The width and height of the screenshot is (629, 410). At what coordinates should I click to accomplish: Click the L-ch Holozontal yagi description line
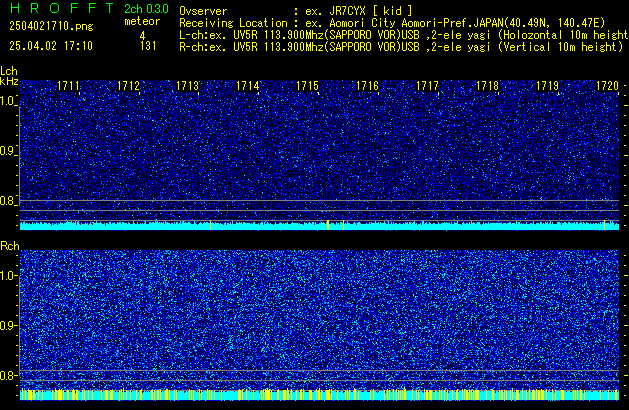[404, 35]
